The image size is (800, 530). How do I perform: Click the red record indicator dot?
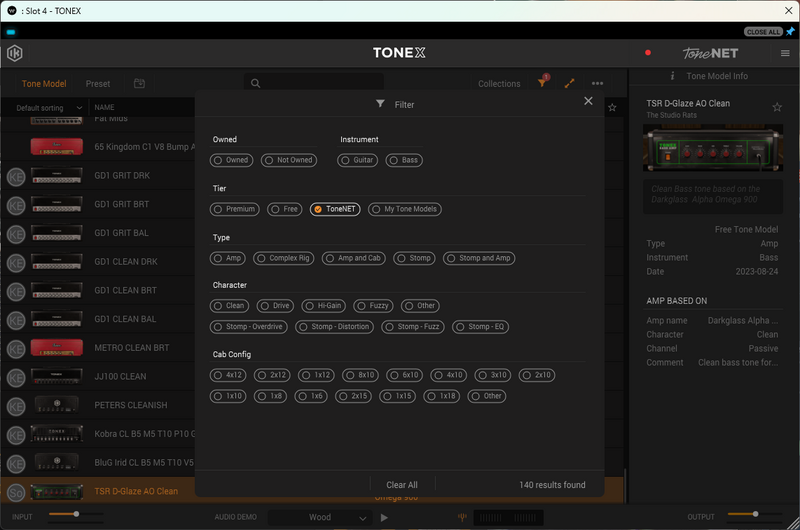648,53
